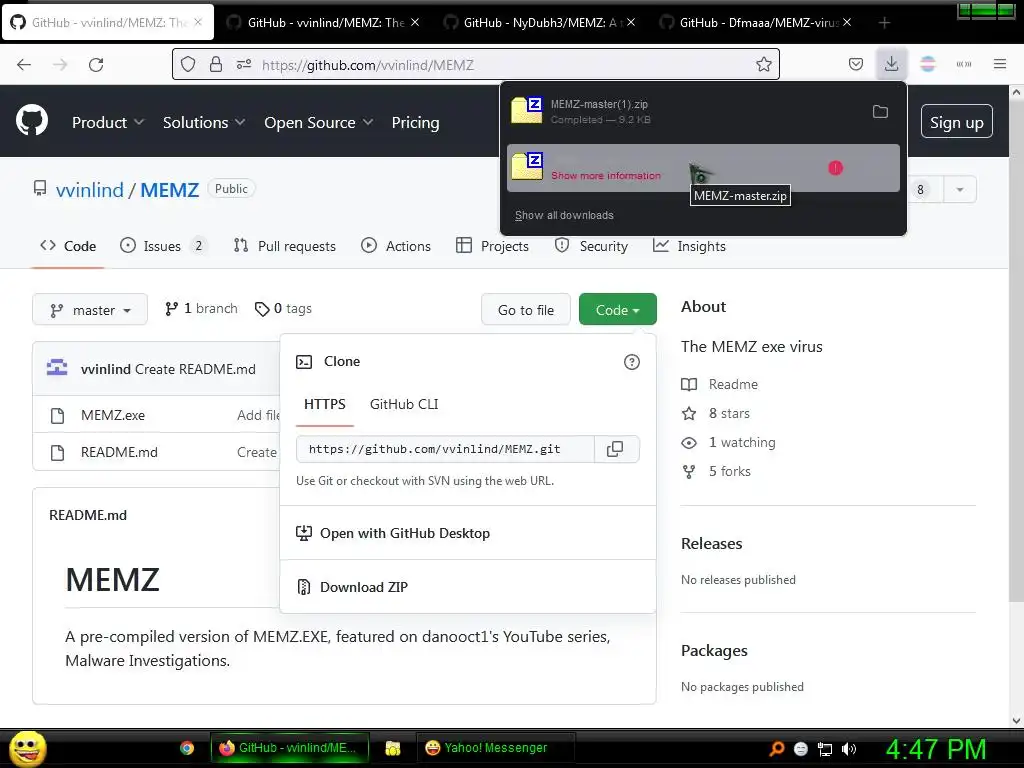Open the README.md file row

point(119,453)
